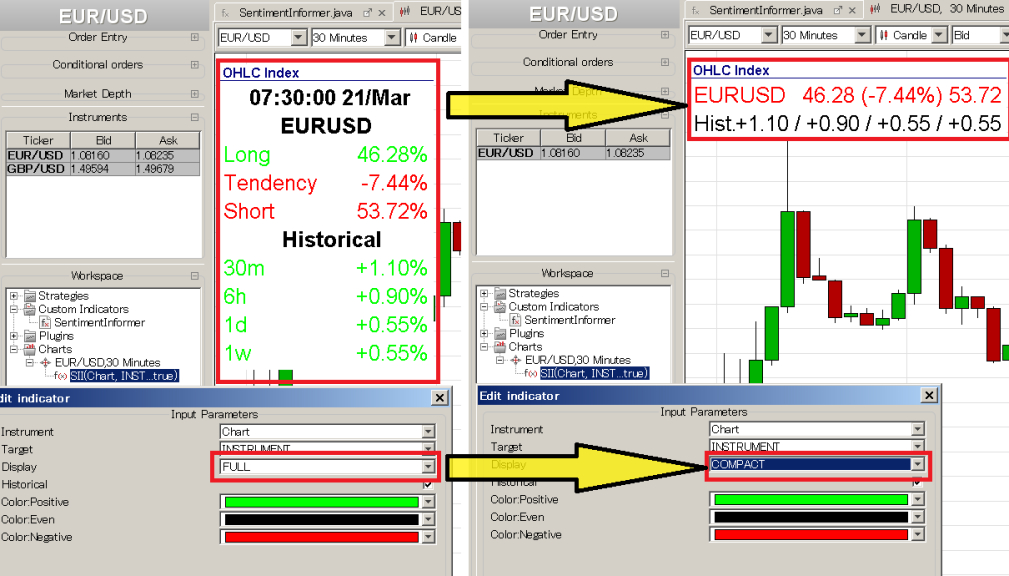Image resolution: width=1009 pixels, height=576 pixels.
Task: Click SentimentInformer fx icon in right workspace
Action: pyautogui.click(x=515, y=320)
